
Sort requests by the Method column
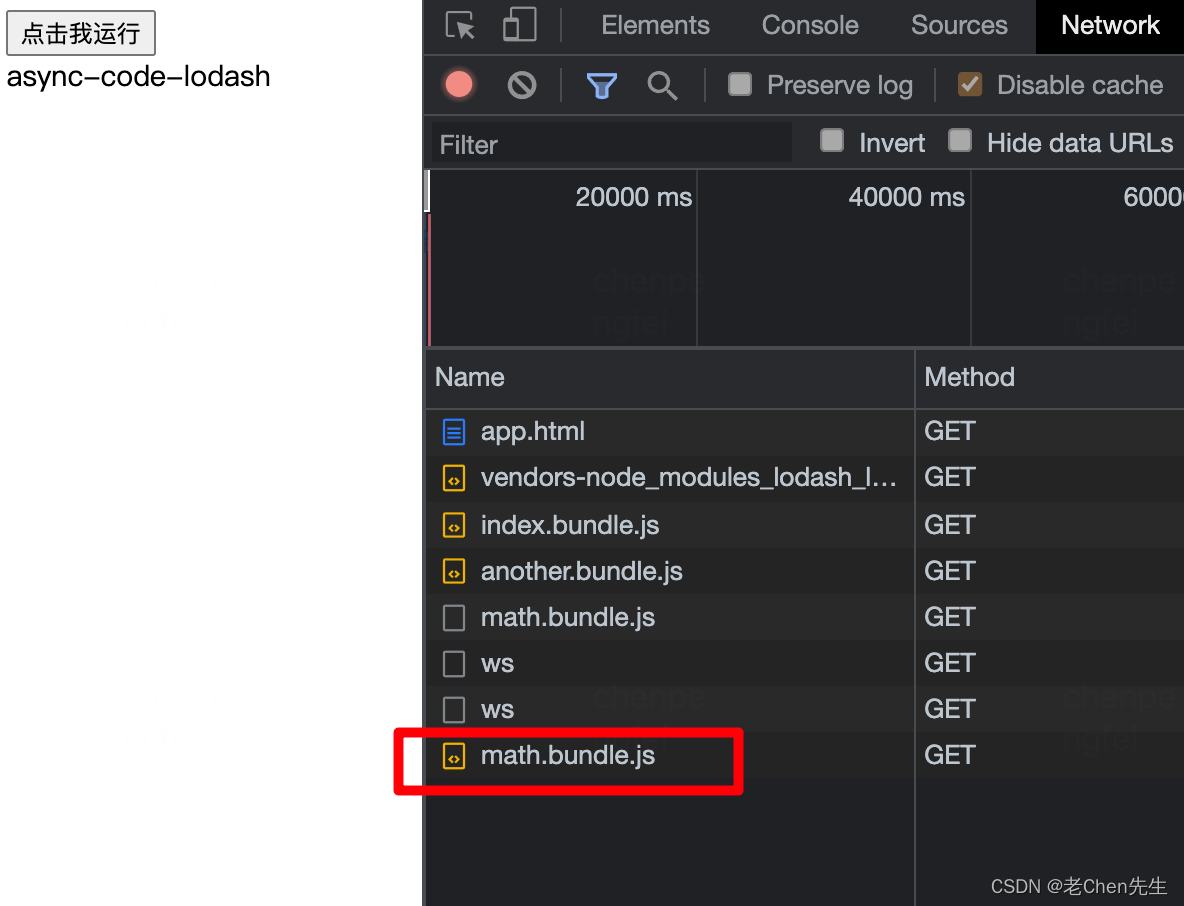[1050, 378]
